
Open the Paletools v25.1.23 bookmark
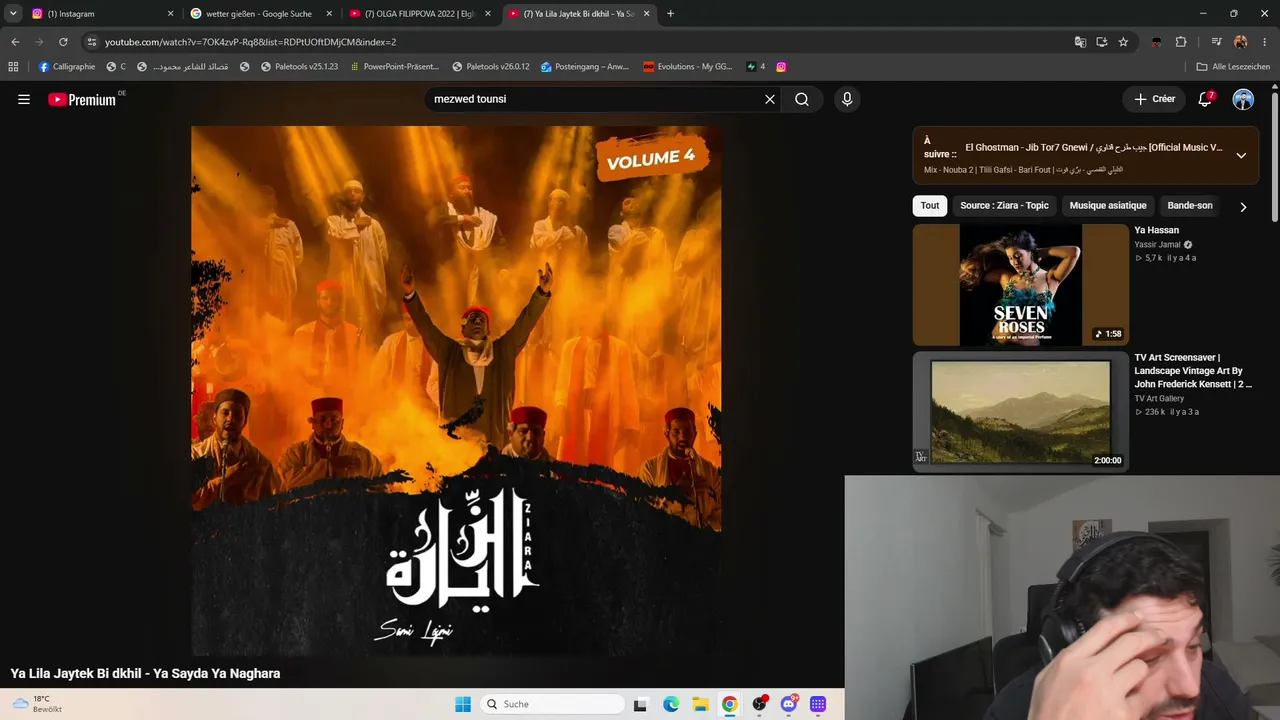[x=299, y=67]
